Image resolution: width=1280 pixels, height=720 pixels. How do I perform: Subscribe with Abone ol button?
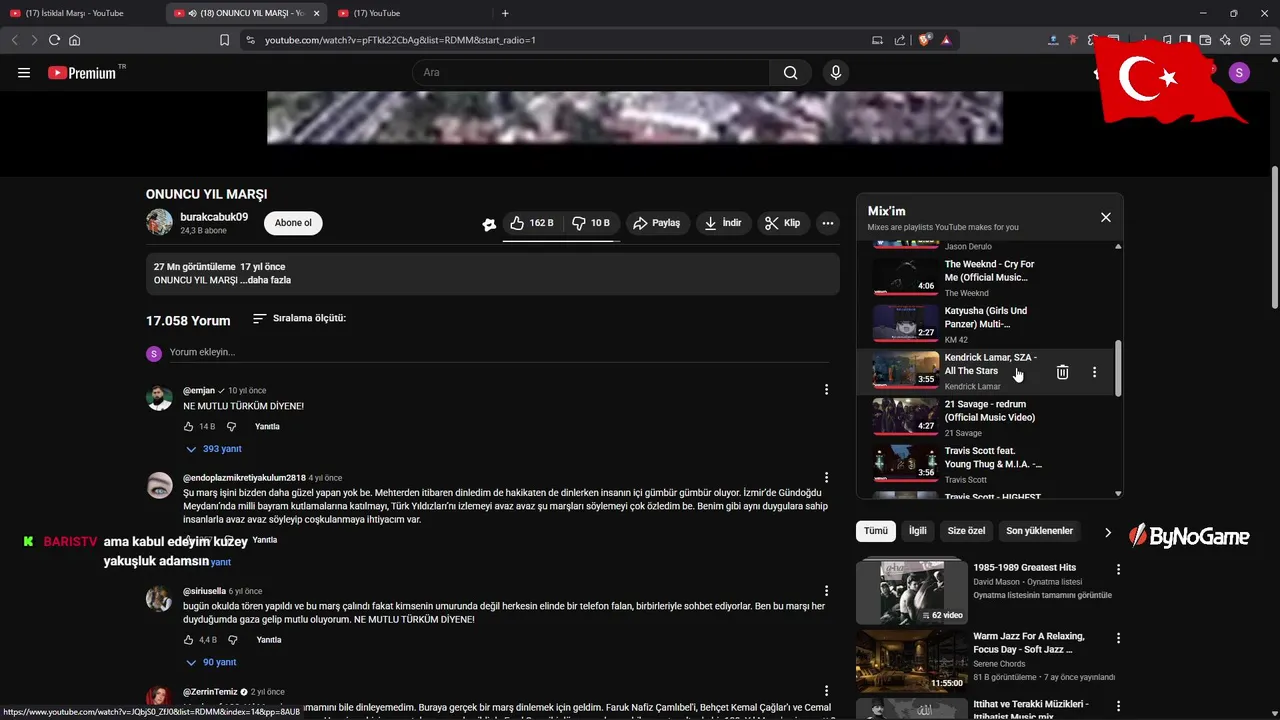click(293, 223)
